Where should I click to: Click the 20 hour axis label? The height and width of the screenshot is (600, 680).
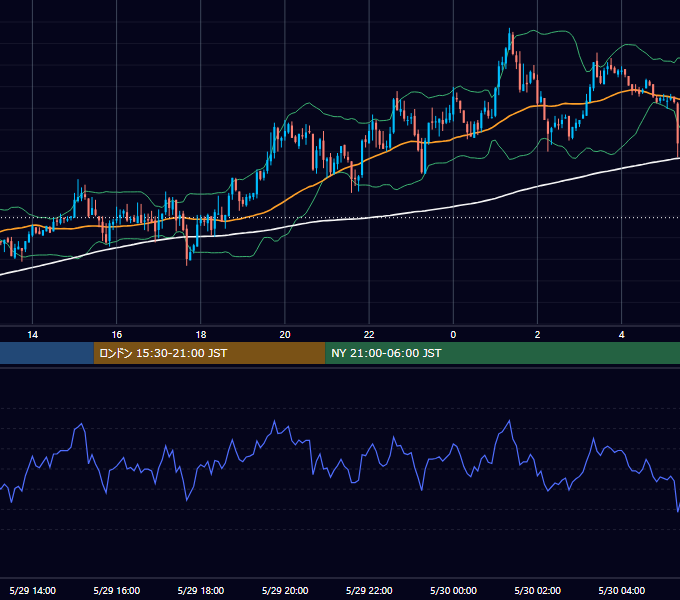point(285,335)
